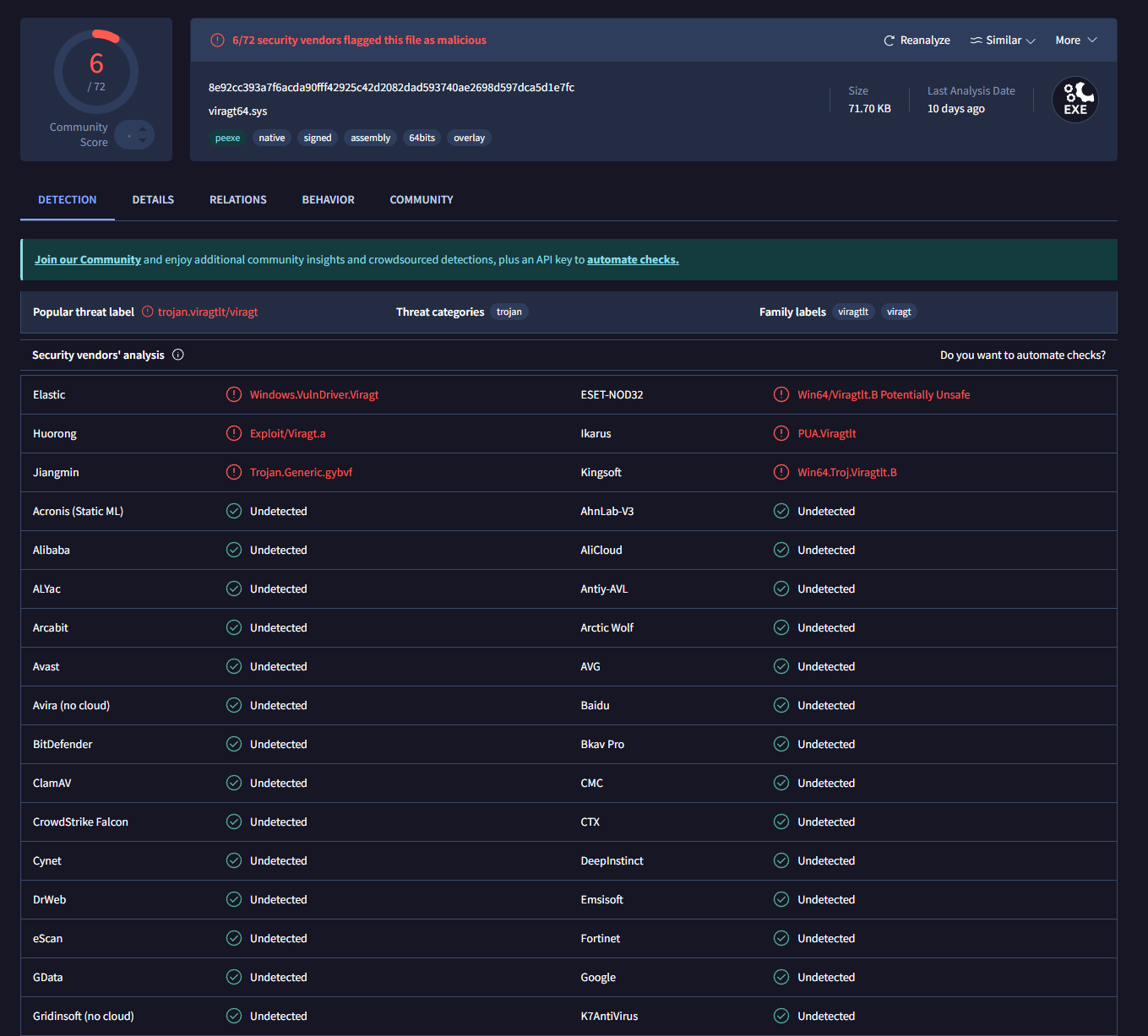This screenshot has width=1148, height=1036.
Task: Click the checkmark icon in the Antiy-AVL row
Action: click(x=781, y=589)
